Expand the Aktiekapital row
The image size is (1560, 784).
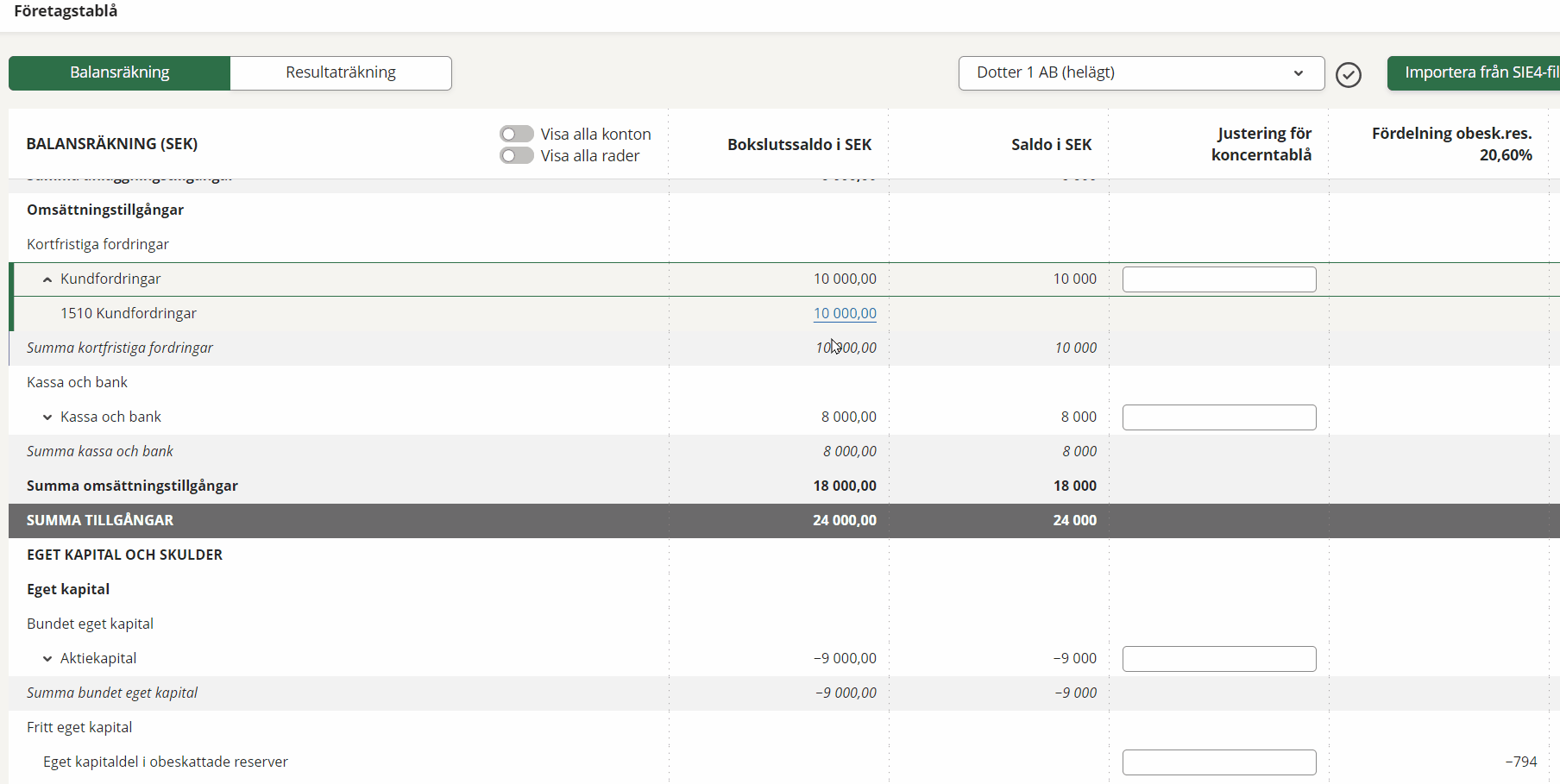47,659
